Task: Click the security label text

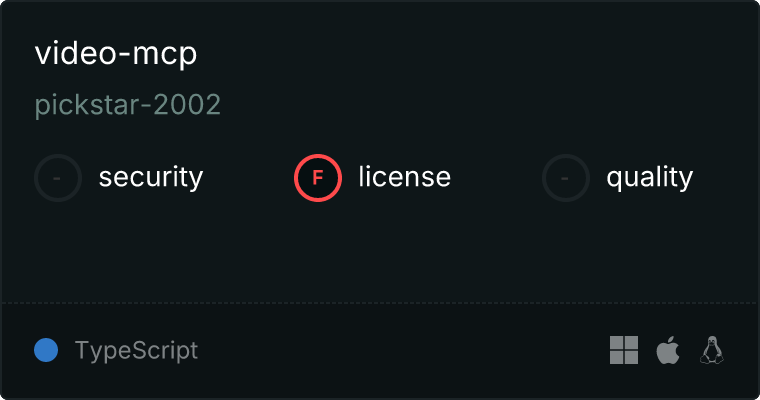Action: [151, 177]
